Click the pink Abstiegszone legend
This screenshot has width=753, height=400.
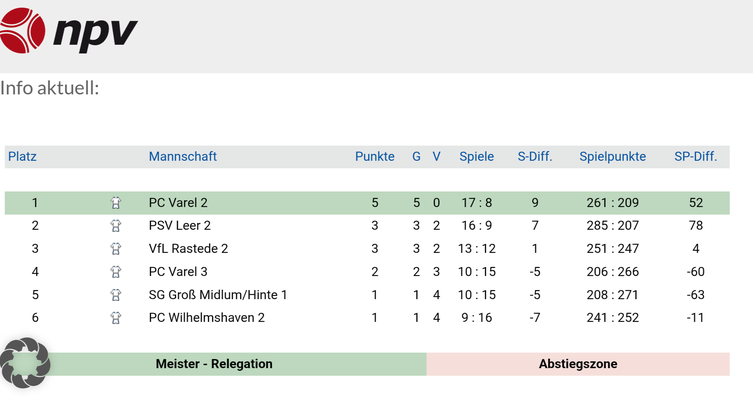point(578,364)
